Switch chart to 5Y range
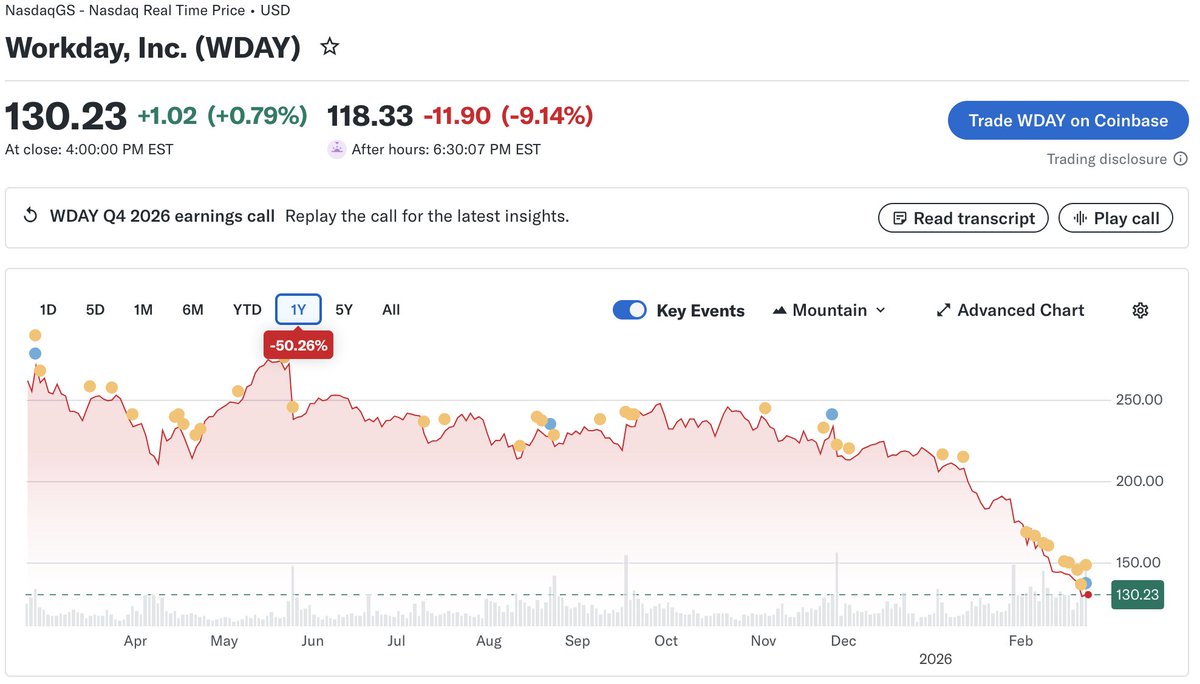This screenshot has width=1200, height=684. point(344,310)
